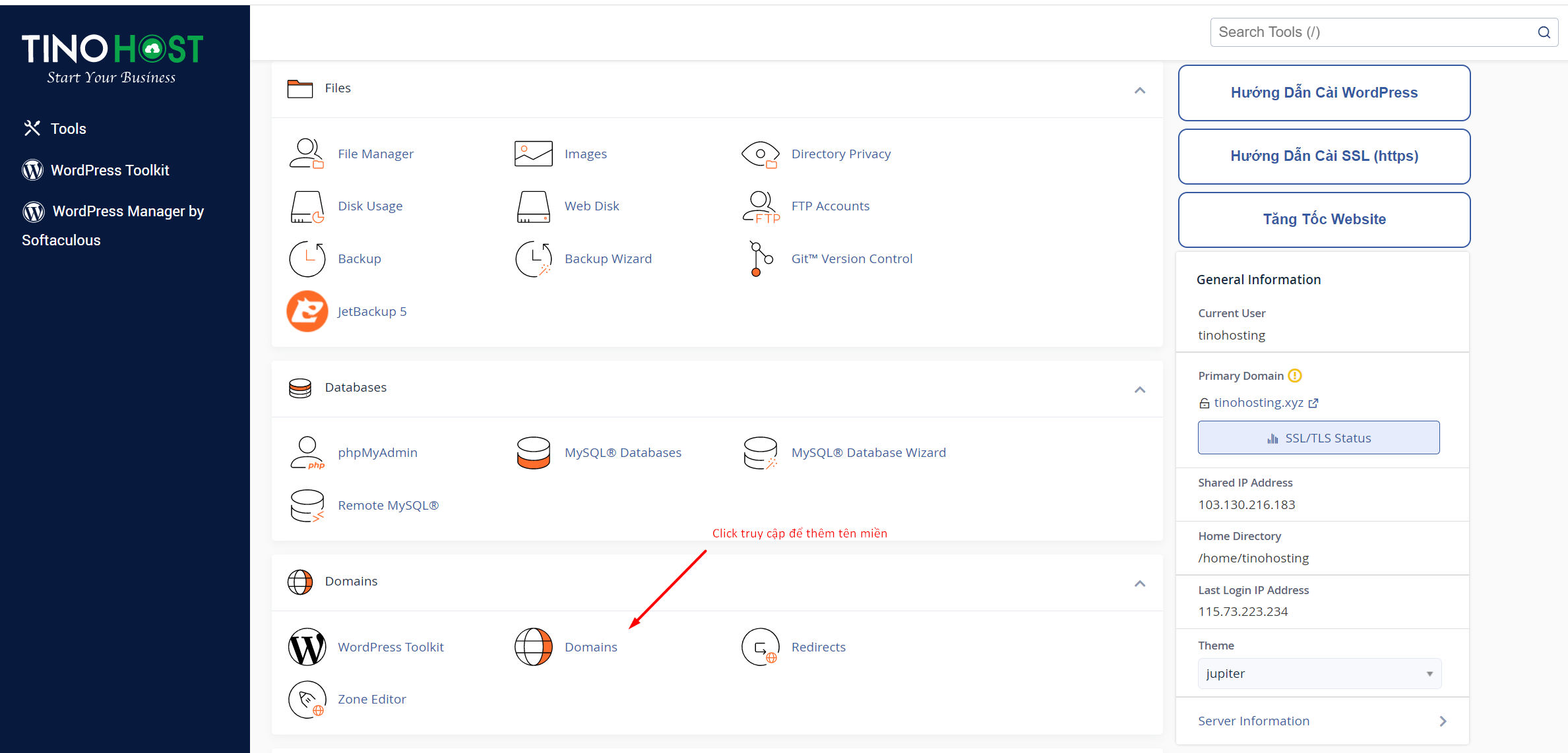
Task: Select WordPress Toolkit in the sidebar
Action: coord(96,170)
